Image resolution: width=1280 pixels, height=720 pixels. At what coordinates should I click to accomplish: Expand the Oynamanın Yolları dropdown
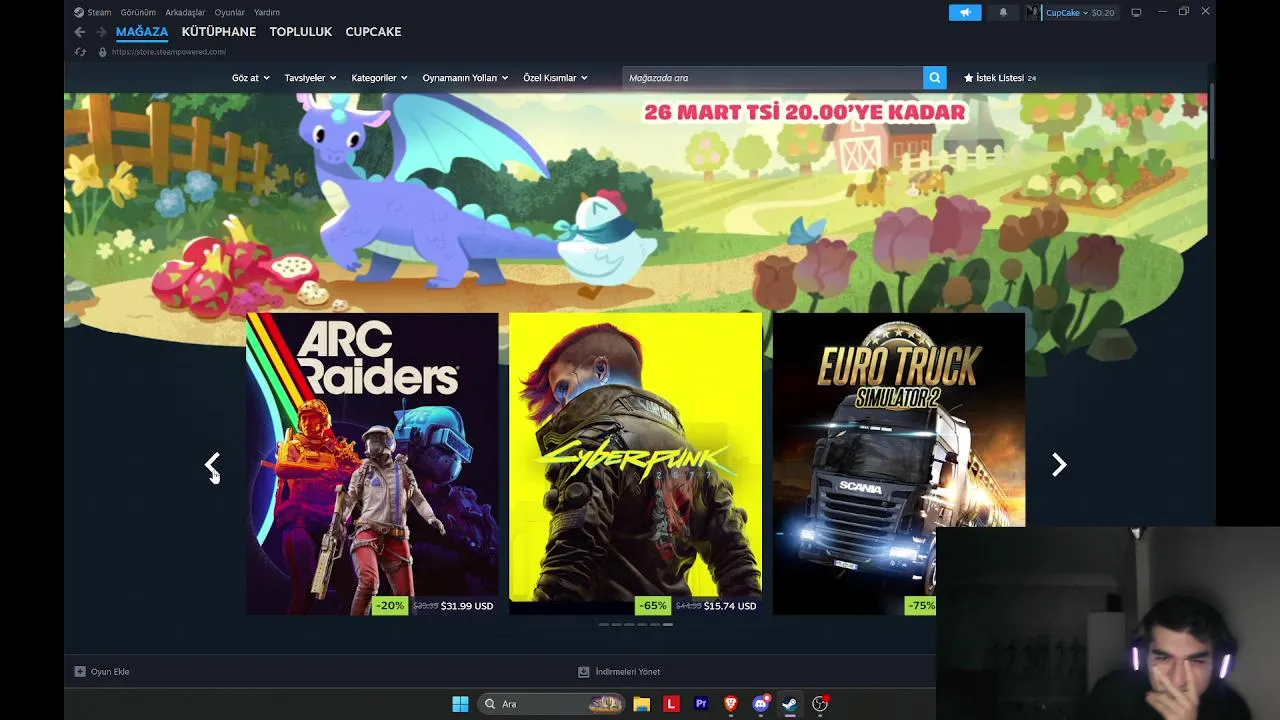tap(465, 78)
